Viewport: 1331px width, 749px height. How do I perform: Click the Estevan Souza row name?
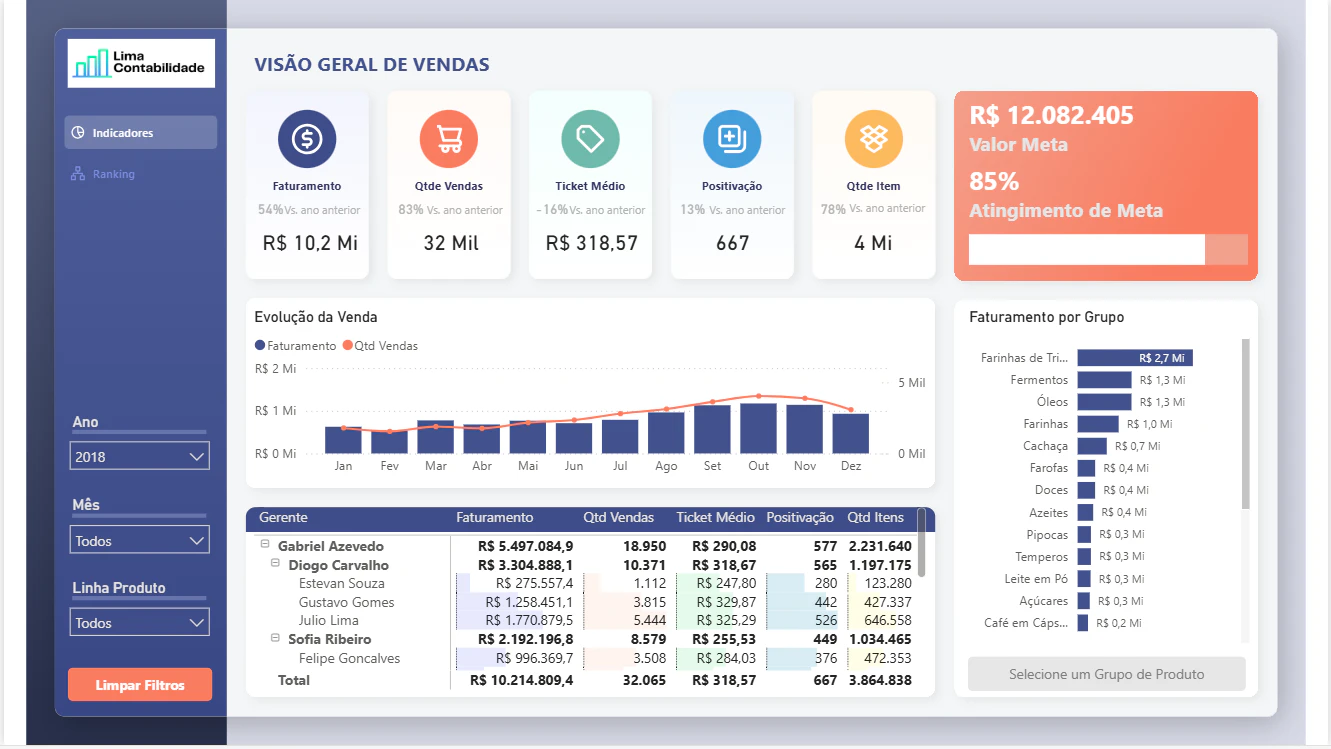[x=341, y=583]
